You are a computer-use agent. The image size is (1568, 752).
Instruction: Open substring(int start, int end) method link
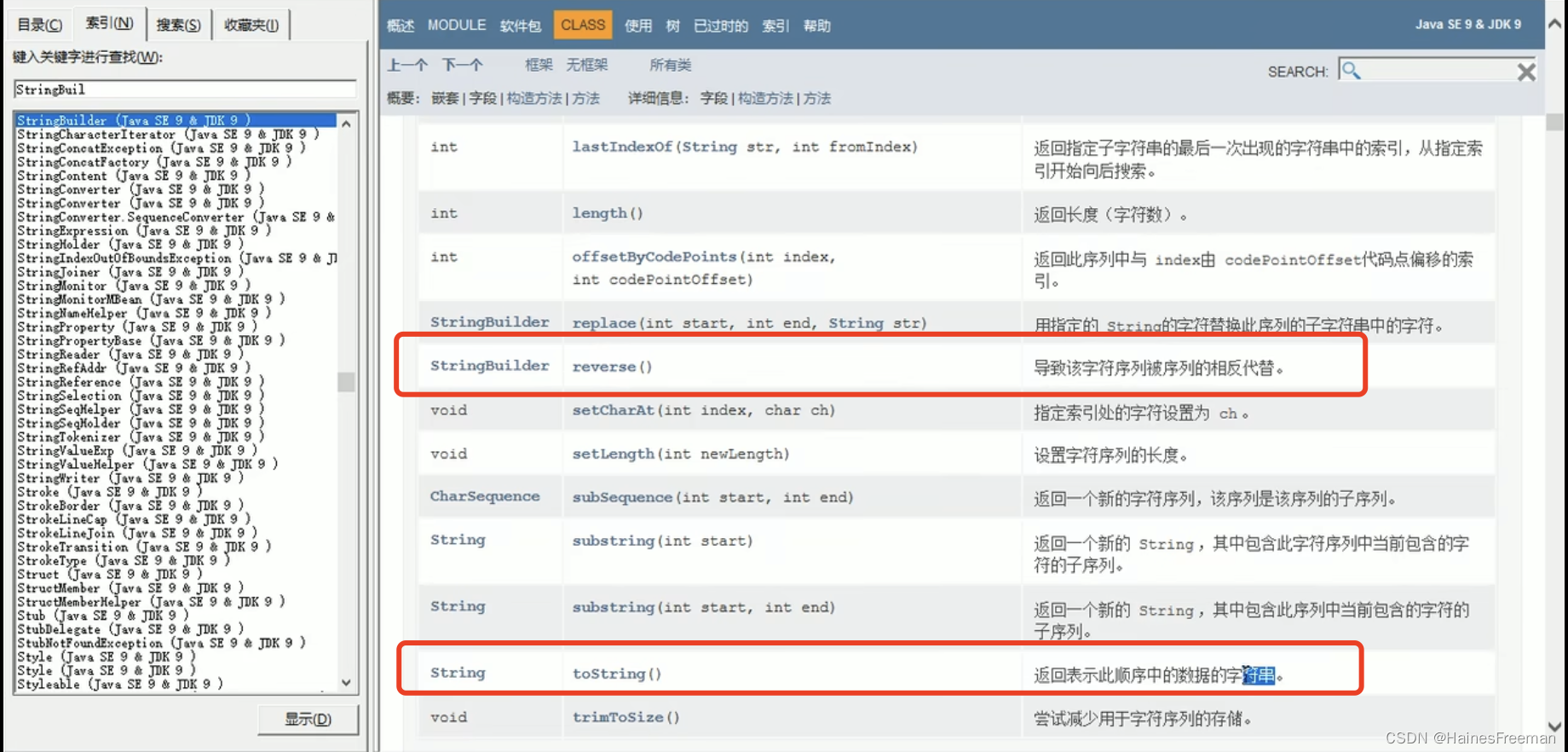pyautogui.click(x=614, y=607)
